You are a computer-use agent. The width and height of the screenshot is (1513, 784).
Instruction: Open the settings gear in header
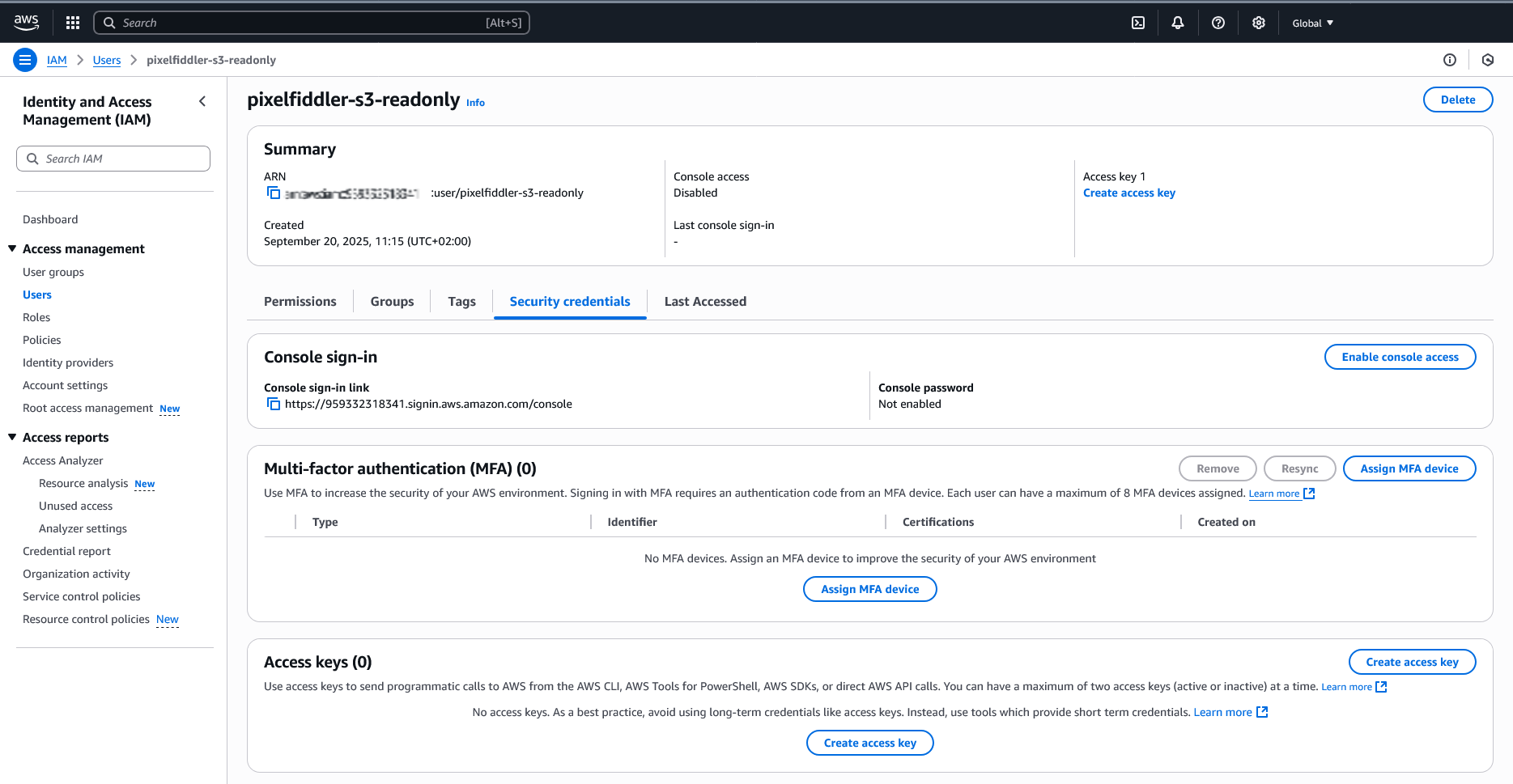click(1259, 23)
